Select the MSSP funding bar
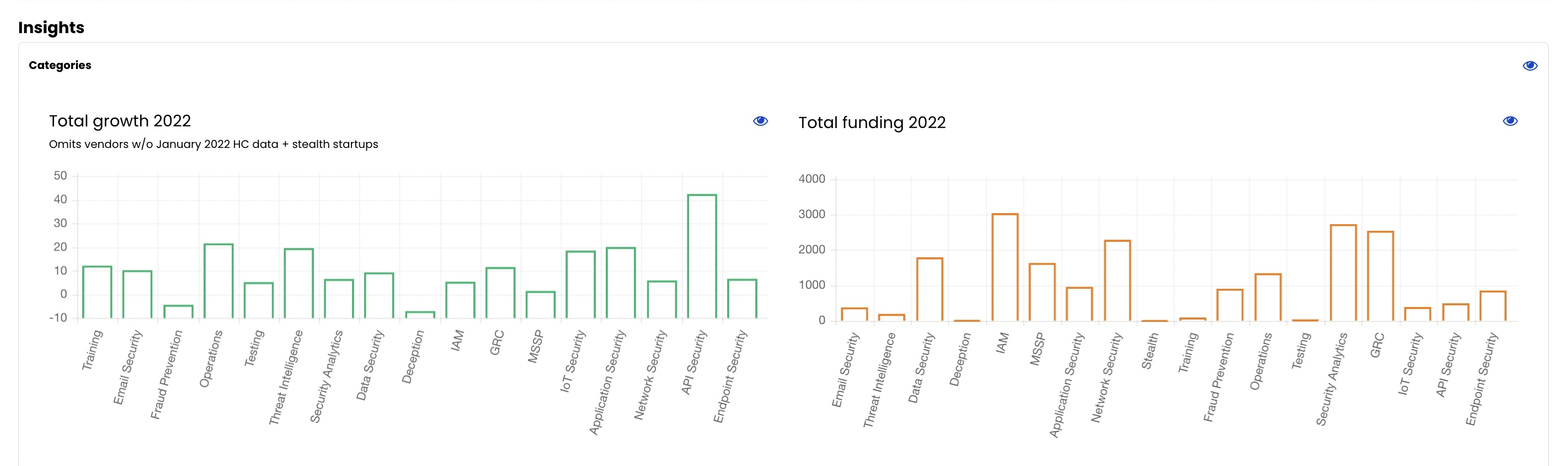 (x=1042, y=292)
